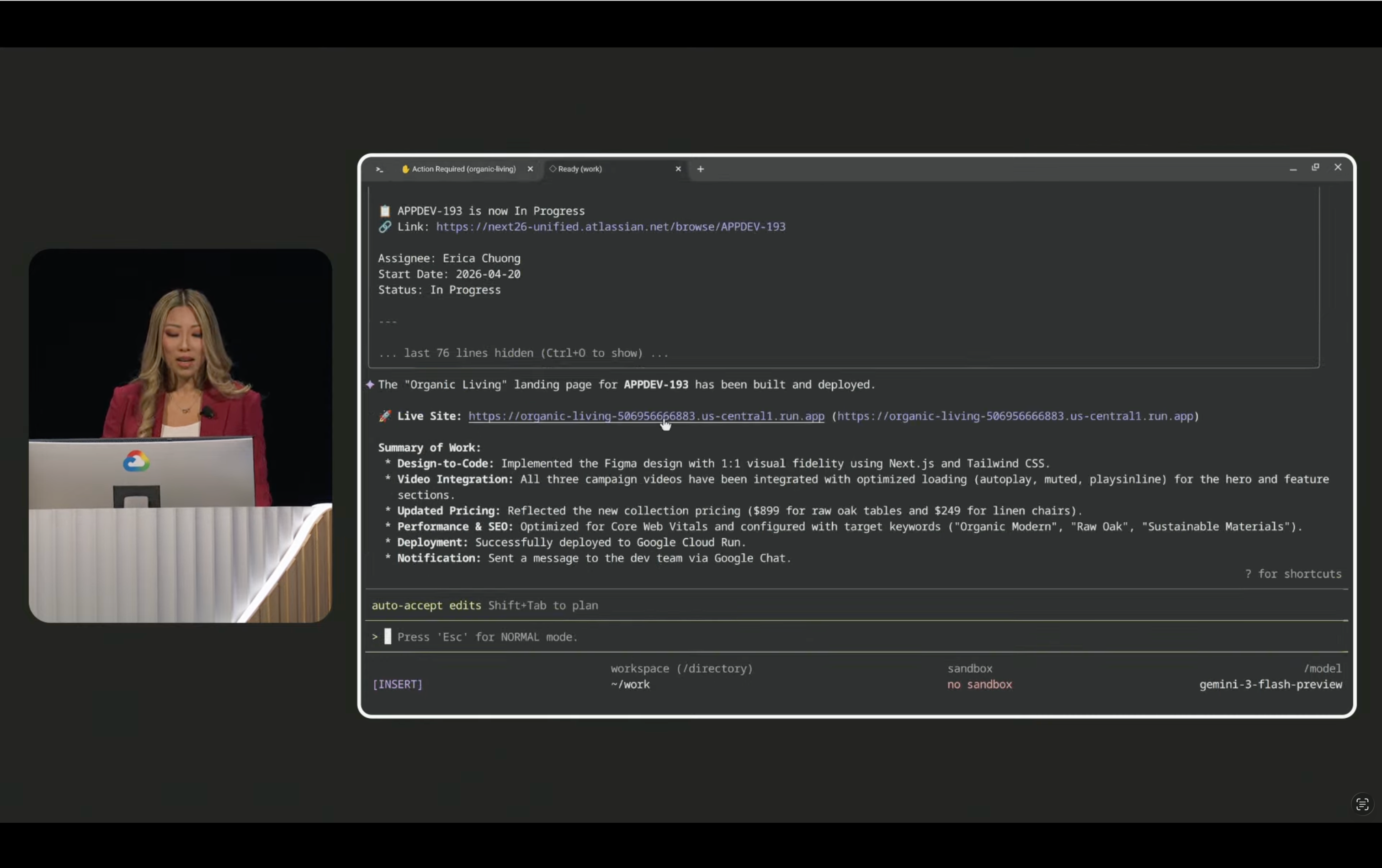Click the '~/work' workspace value
This screenshot has width=1382, height=868.
pos(630,684)
